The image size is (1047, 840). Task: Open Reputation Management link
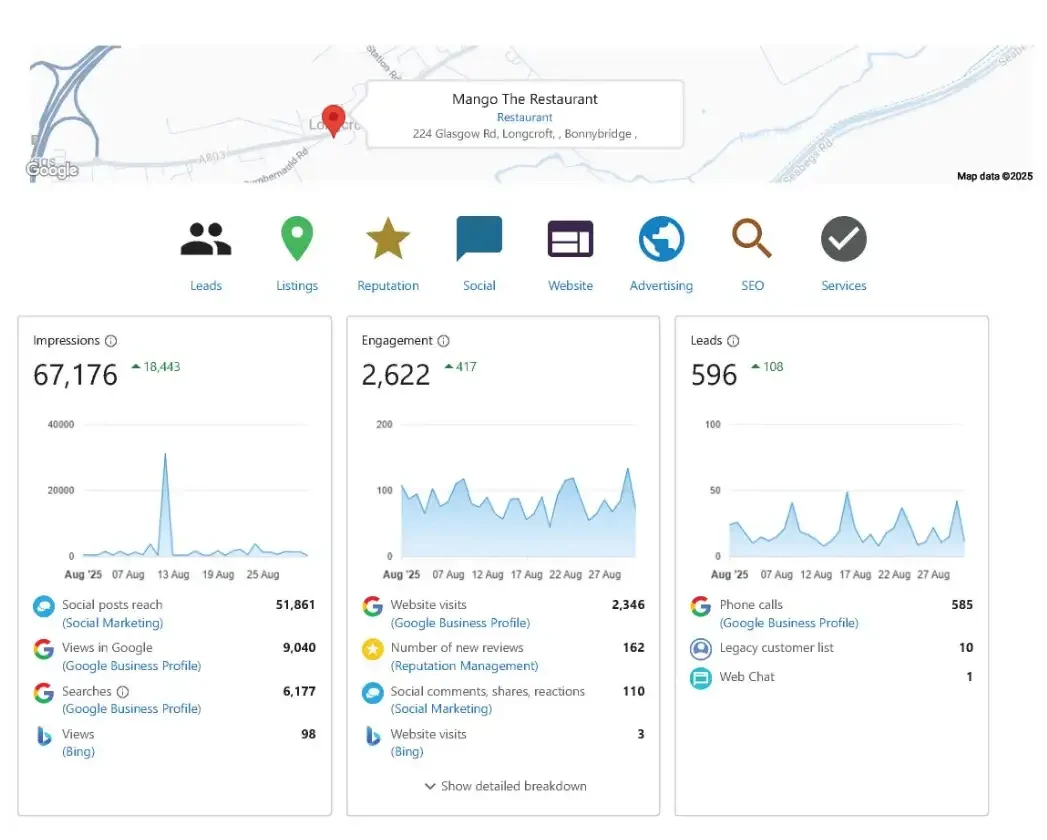point(464,666)
